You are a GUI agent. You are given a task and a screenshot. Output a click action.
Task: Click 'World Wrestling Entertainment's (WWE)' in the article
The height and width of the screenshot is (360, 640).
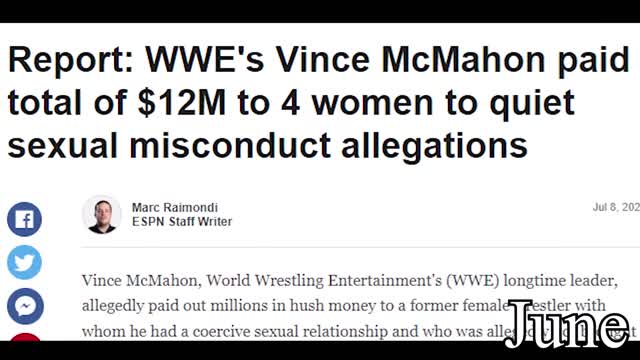(353, 281)
